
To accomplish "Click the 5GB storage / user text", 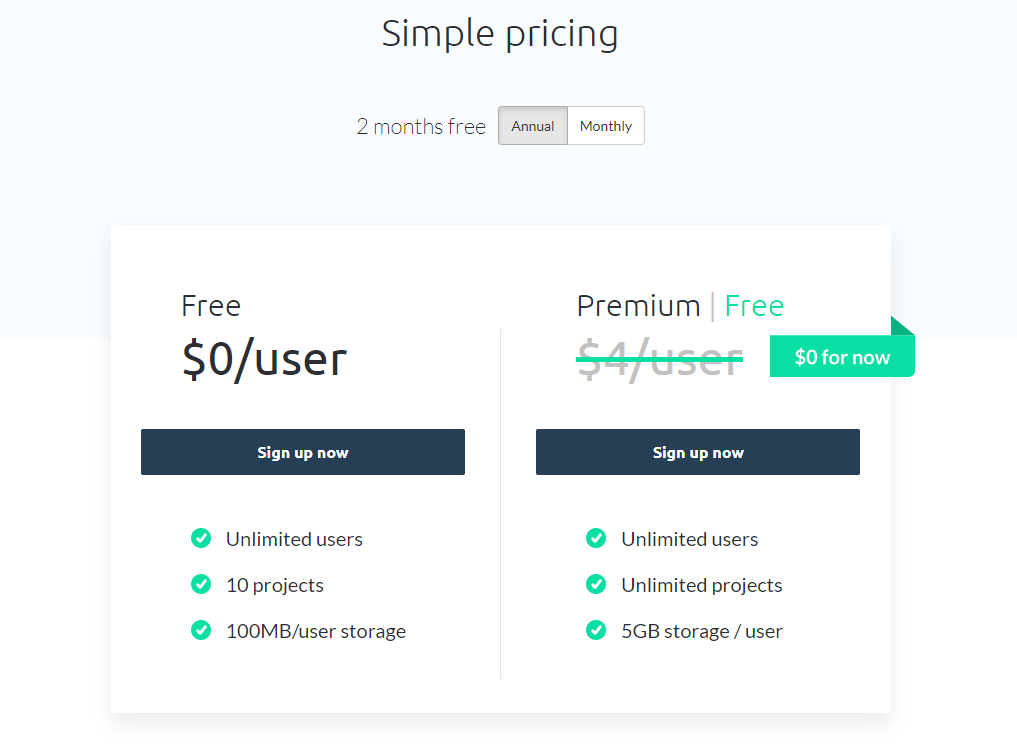I will [x=702, y=631].
